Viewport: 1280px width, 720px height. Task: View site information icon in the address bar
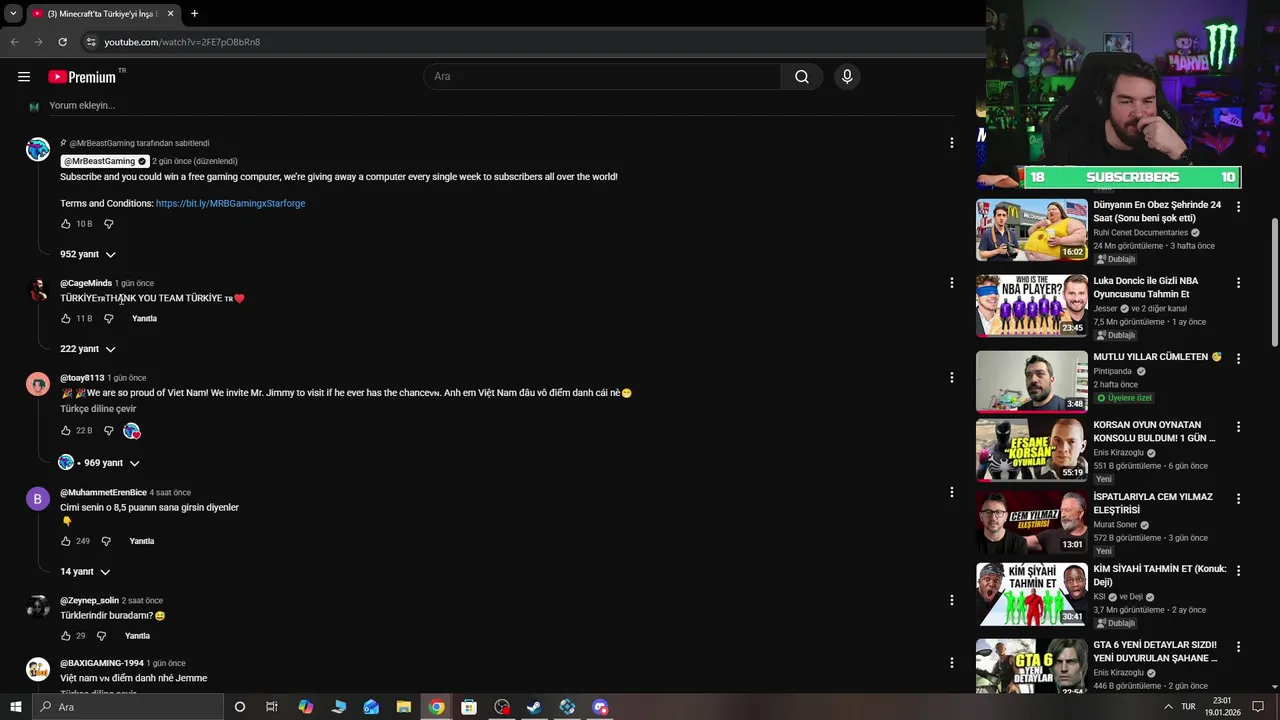tap(91, 42)
